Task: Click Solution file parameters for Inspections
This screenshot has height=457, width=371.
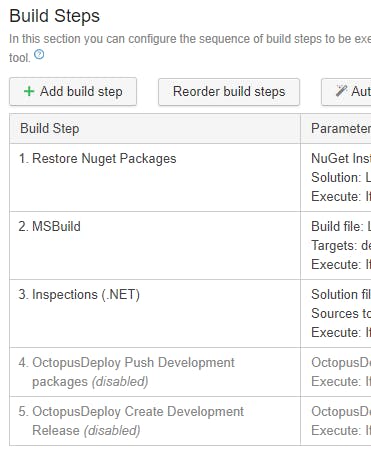Action: [341, 295]
